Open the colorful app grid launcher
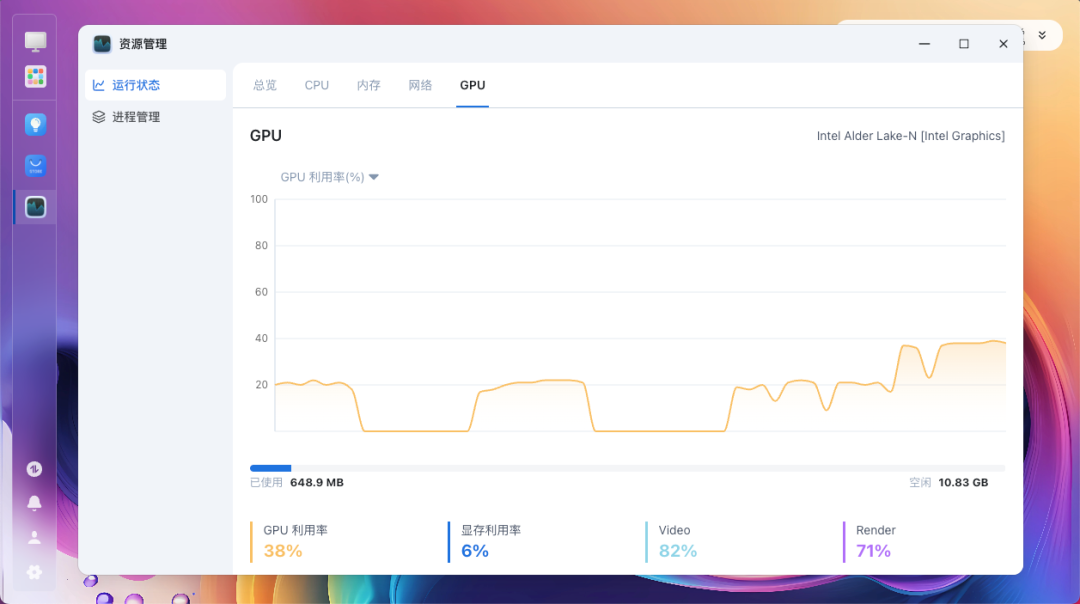The image size is (1080, 604). pos(35,76)
